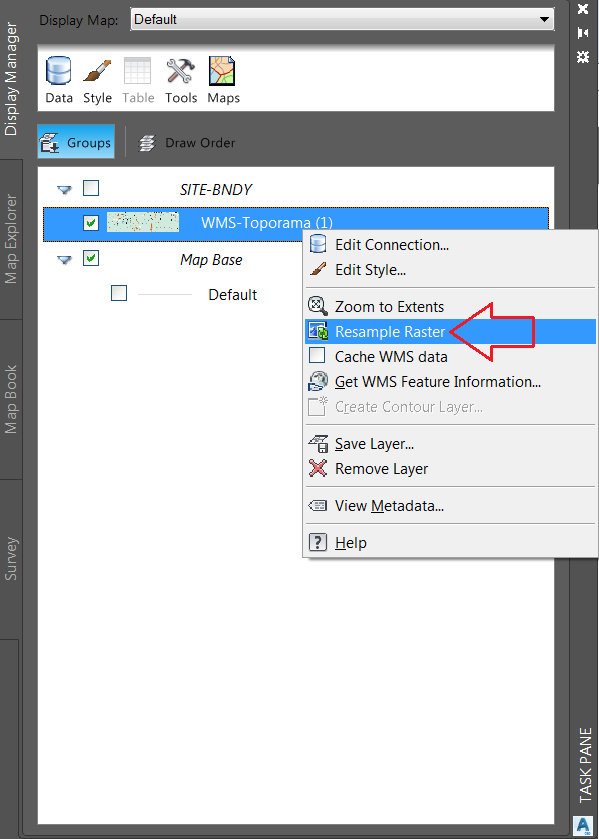Screen dimensions: 599x839
Task: Click the Save Layer disk icon
Action: pos(317,444)
